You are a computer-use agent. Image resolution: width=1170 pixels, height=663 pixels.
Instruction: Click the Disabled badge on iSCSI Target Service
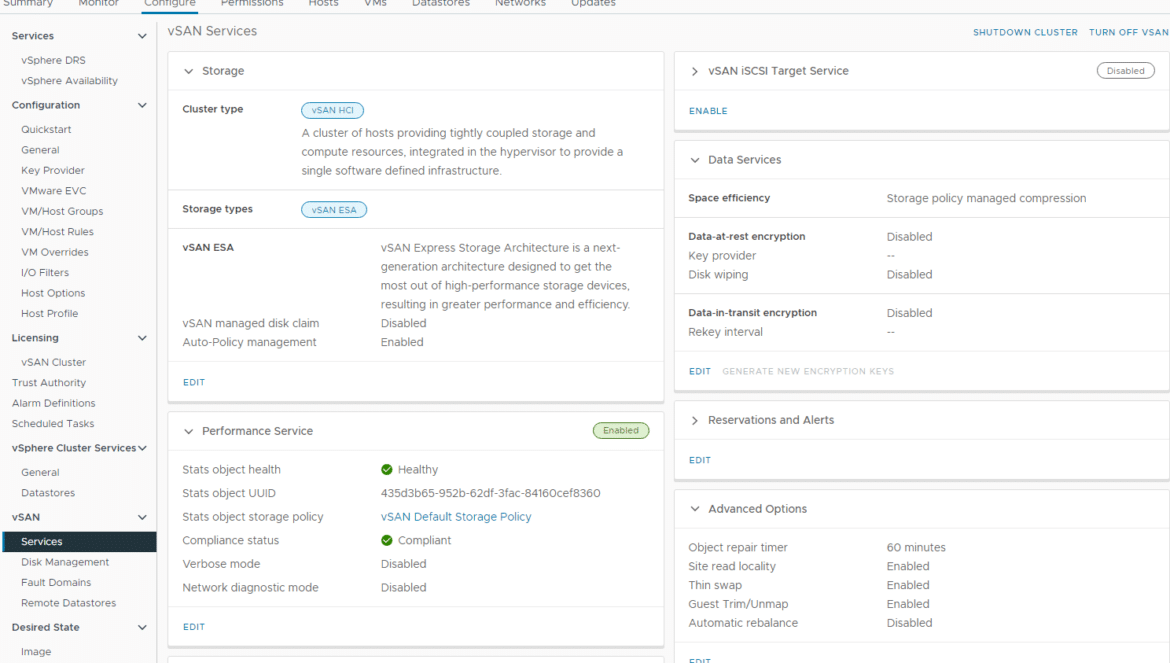click(x=1125, y=71)
